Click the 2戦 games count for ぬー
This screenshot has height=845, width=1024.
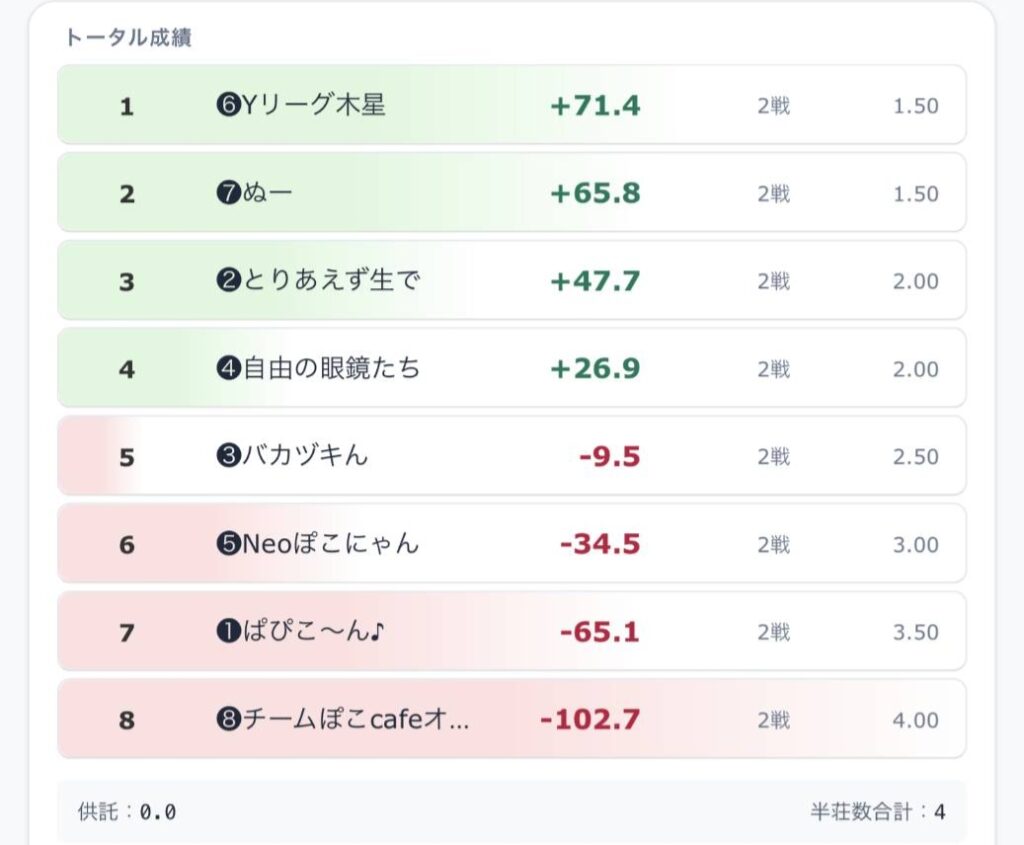click(x=773, y=194)
